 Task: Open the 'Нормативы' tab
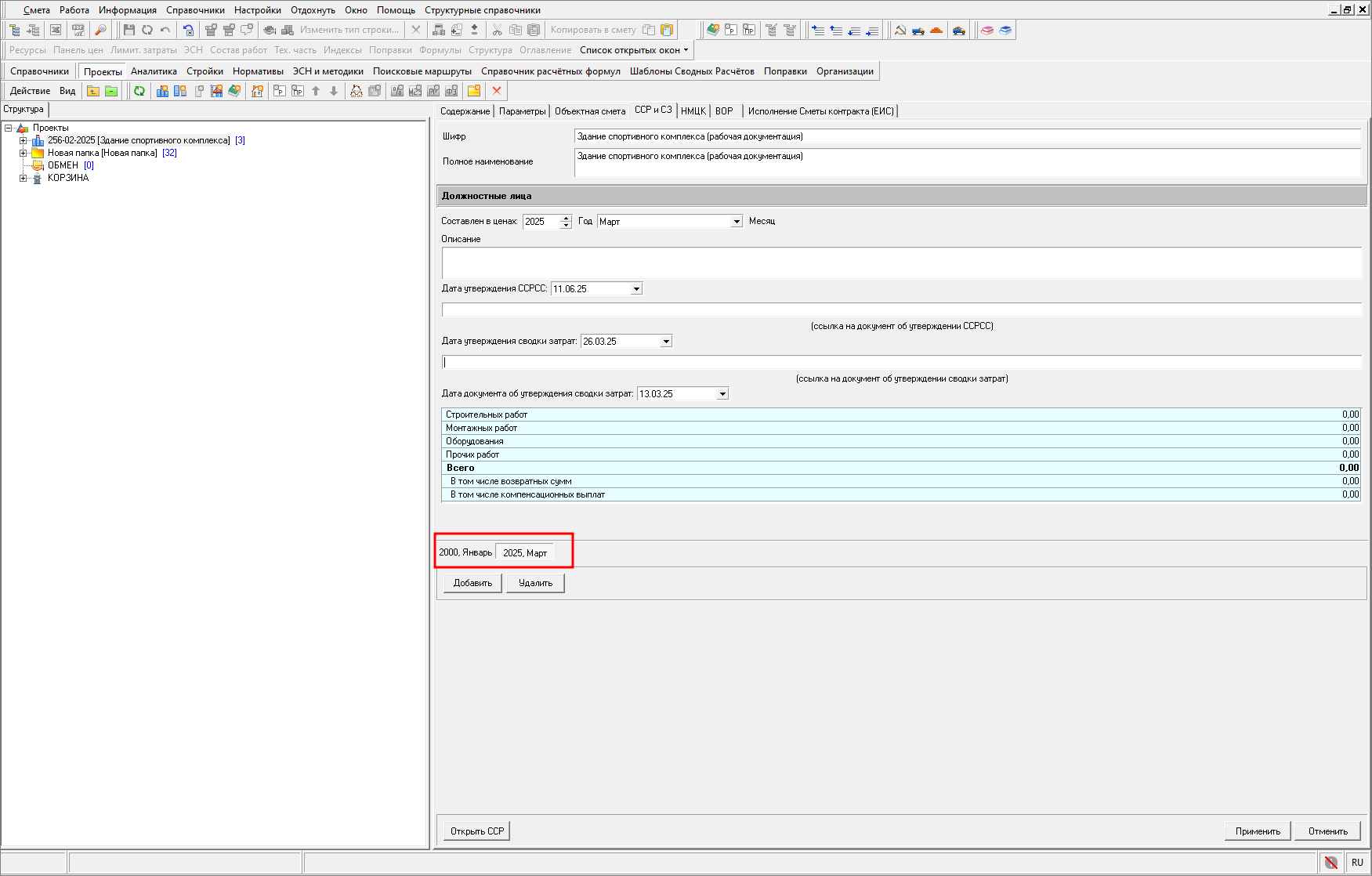pos(258,71)
